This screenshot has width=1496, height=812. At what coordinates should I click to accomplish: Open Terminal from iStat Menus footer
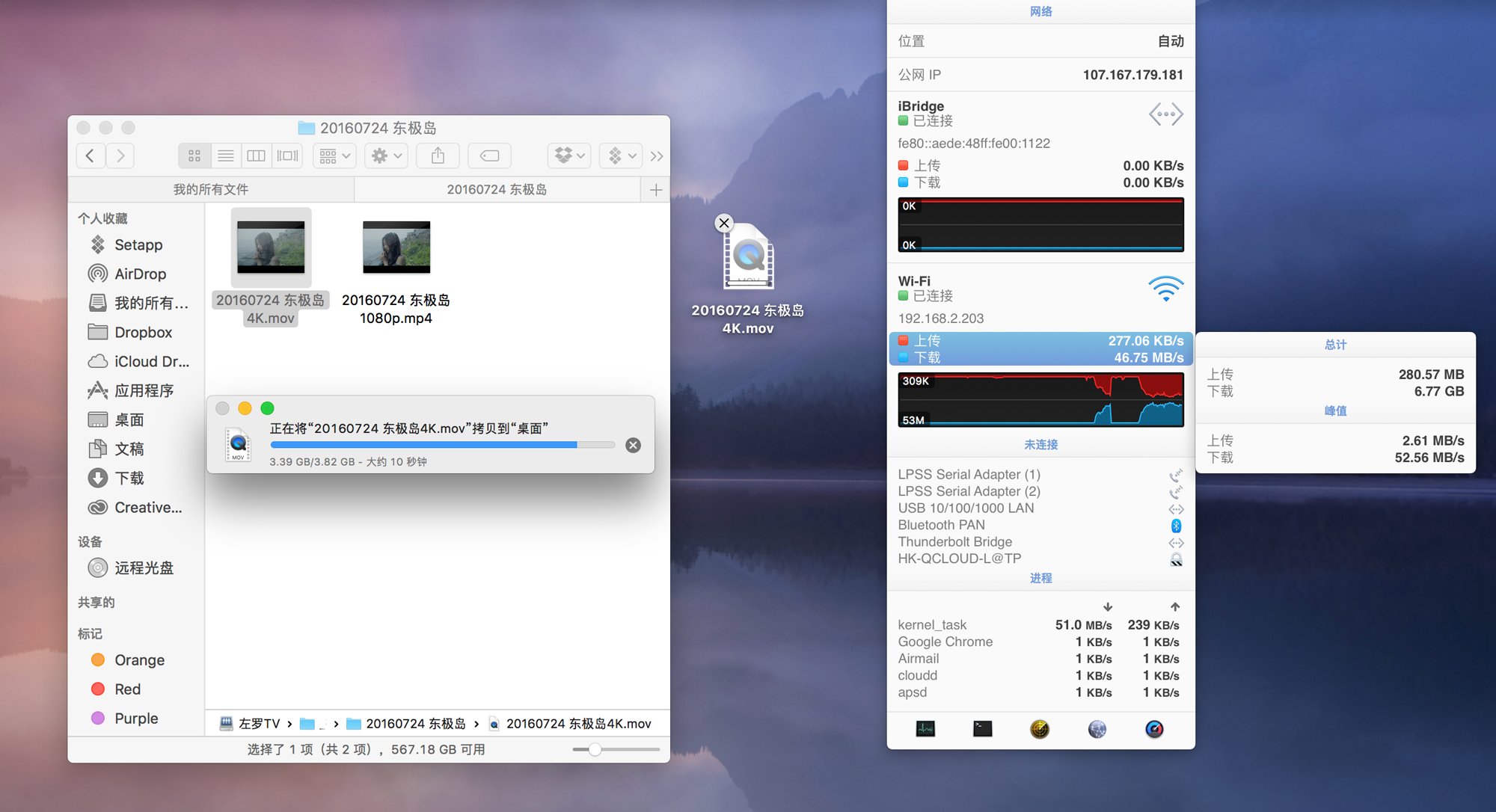point(982,729)
